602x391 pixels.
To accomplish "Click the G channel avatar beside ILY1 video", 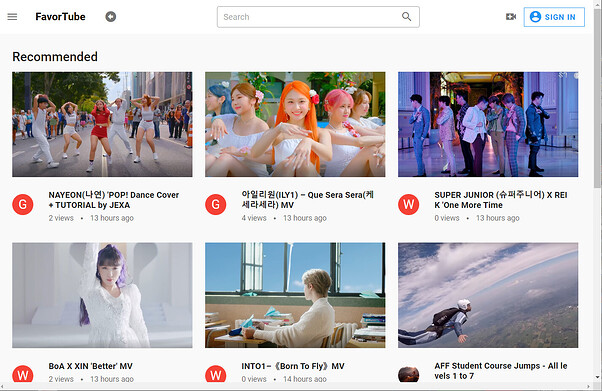I will pyautogui.click(x=215, y=204).
